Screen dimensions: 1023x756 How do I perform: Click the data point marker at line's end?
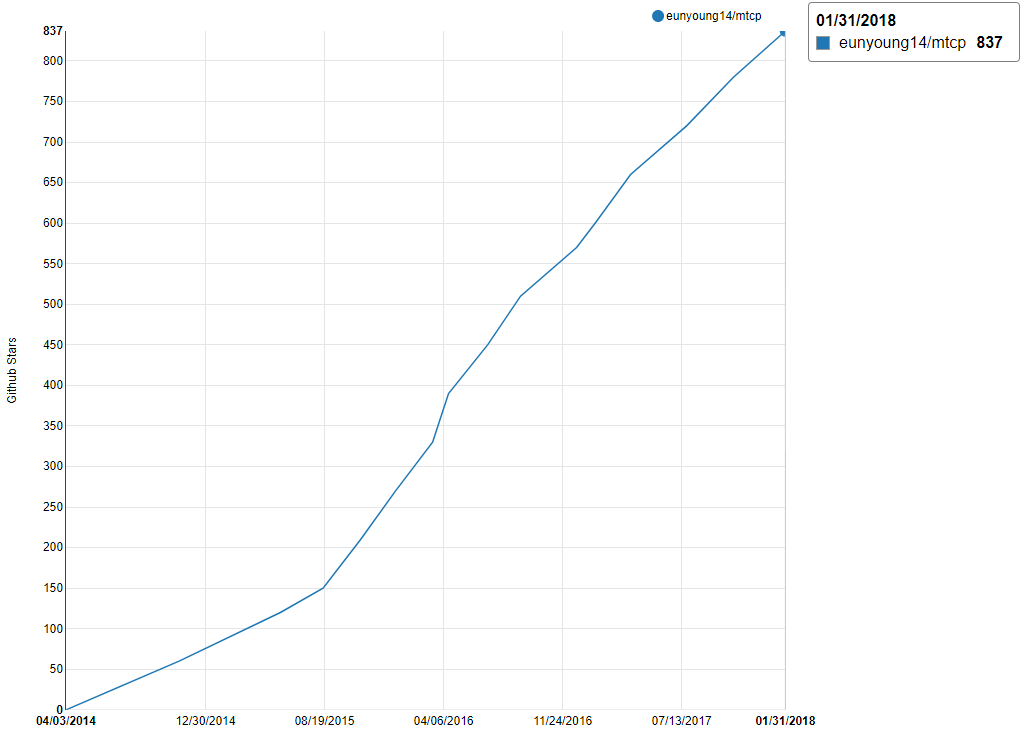(x=783, y=33)
